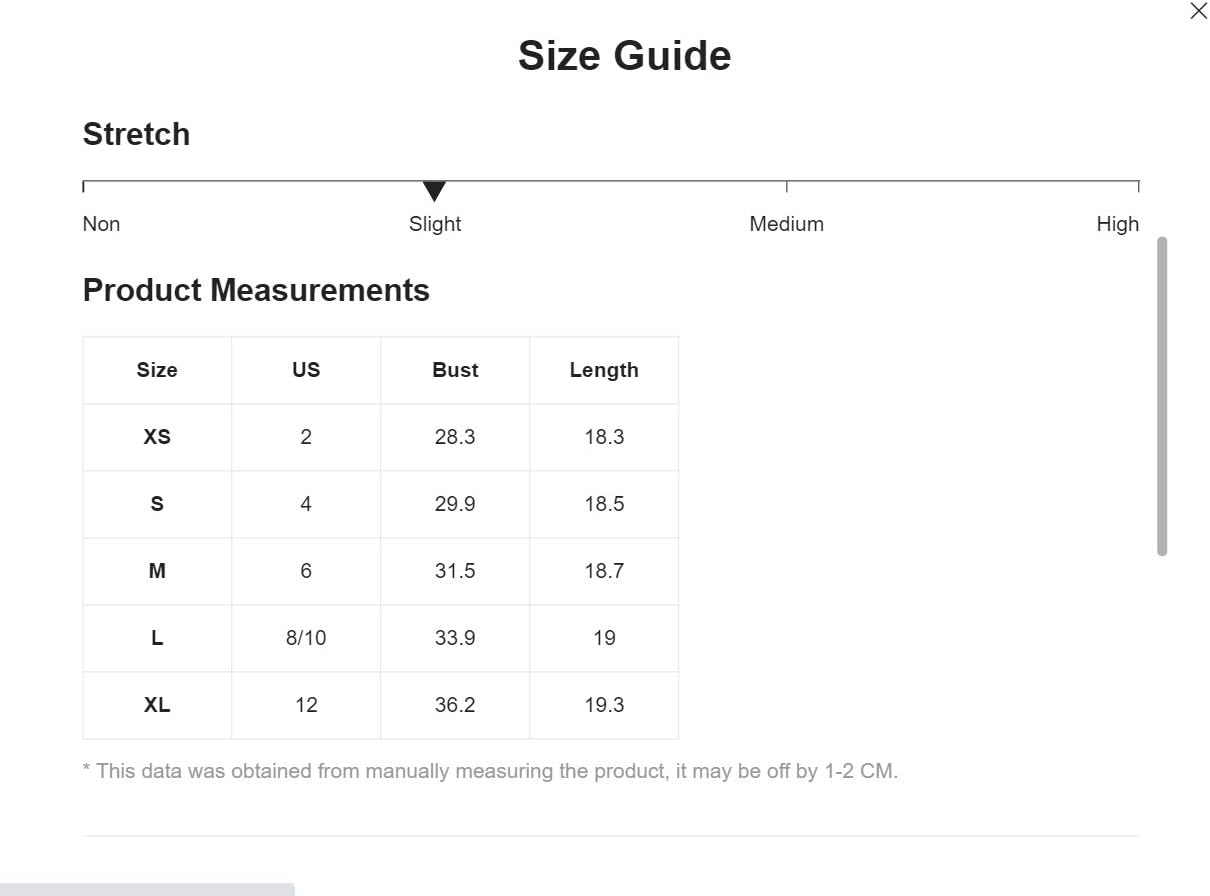
Task: Click US size 4 cell
Action: pos(306,504)
